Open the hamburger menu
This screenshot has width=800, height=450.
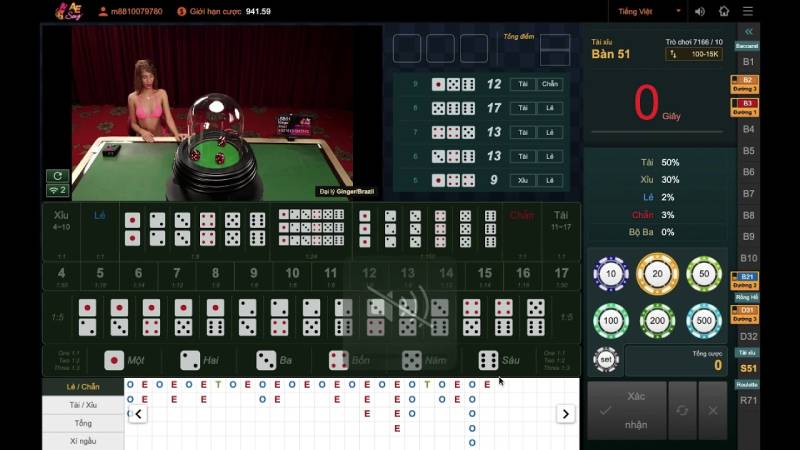tap(748, 12)
